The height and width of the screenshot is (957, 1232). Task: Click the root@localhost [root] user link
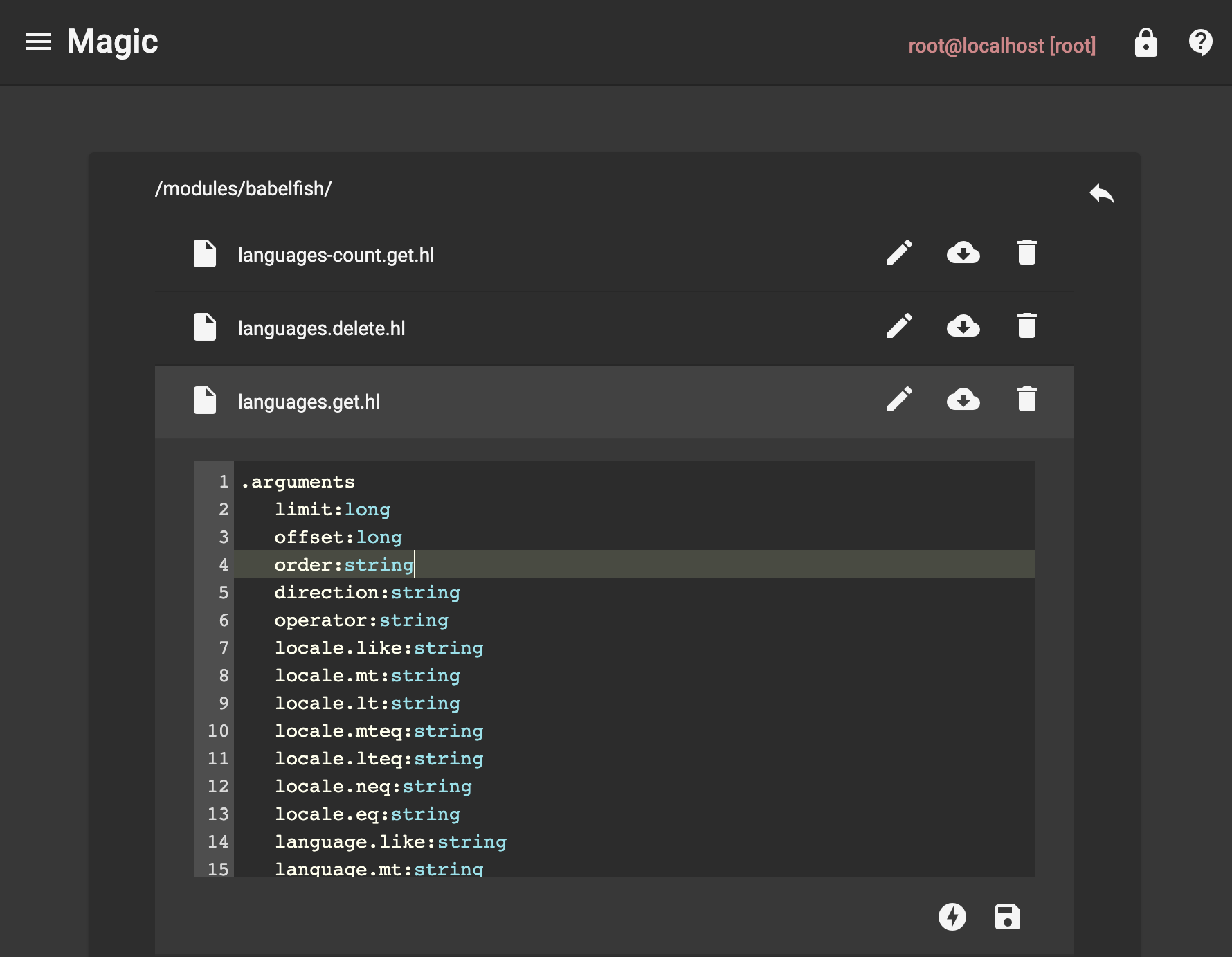1002,46
